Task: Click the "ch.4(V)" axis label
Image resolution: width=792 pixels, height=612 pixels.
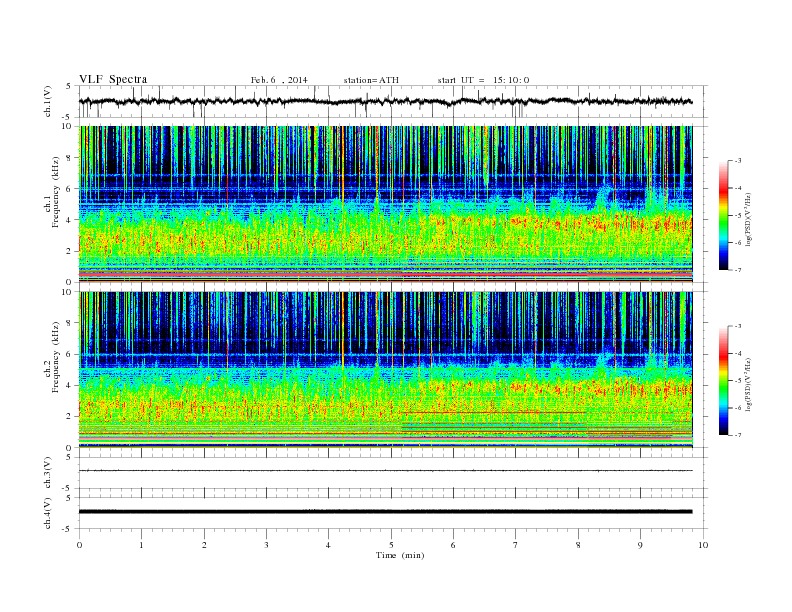Action: click(48, 513)
